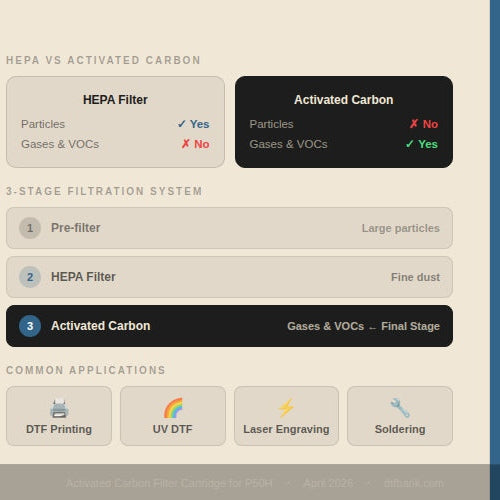The width and height of the screenshot is (500, 500).
Task: Open the HEPA Filter comparison card title
Action: [x=115, y=100]
